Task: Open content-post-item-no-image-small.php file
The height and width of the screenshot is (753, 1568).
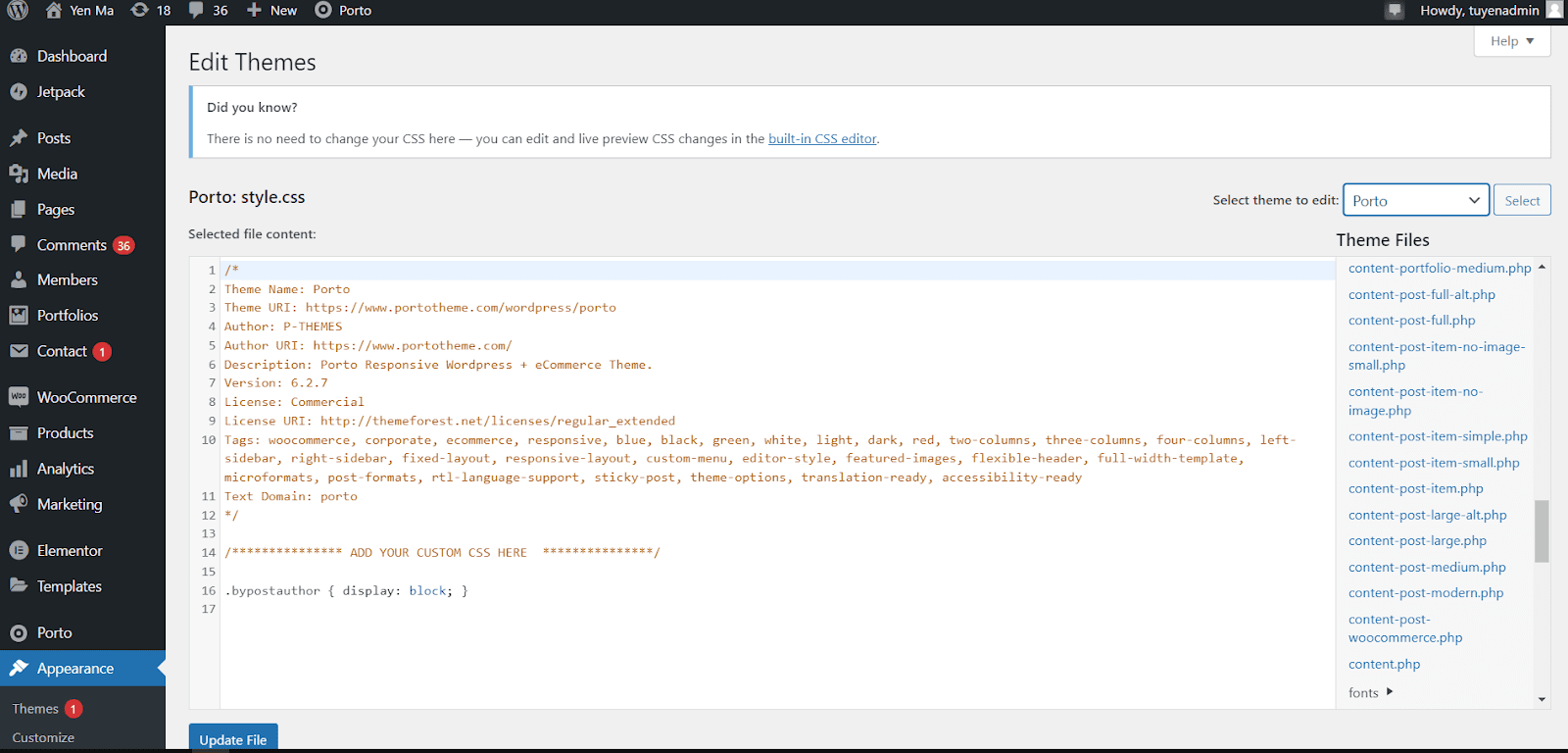Action: point(1437,356)
